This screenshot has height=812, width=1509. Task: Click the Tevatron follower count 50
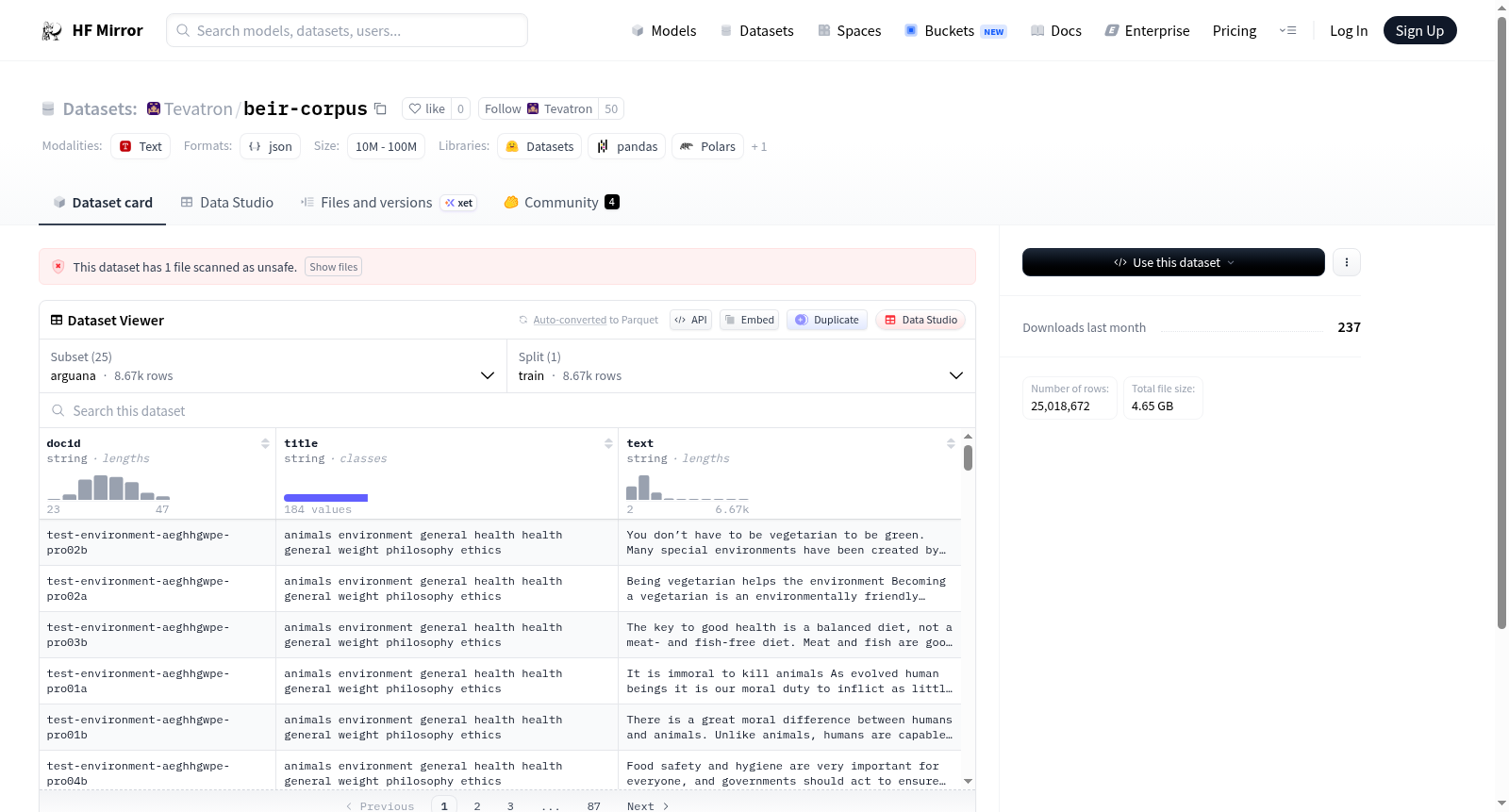[x=611, y=108]
